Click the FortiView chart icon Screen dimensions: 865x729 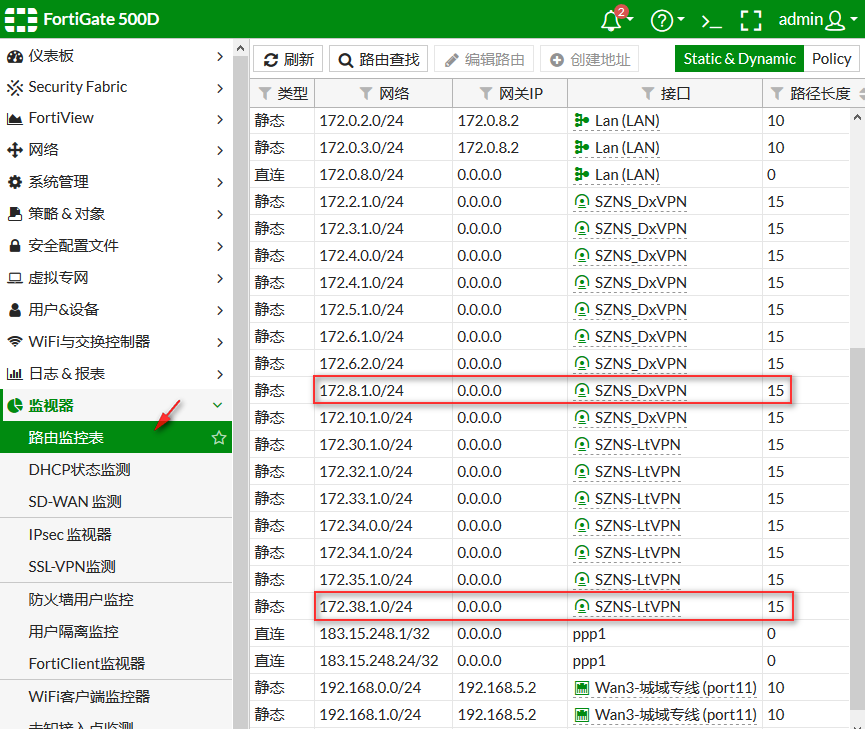click(x=15, y=119)
